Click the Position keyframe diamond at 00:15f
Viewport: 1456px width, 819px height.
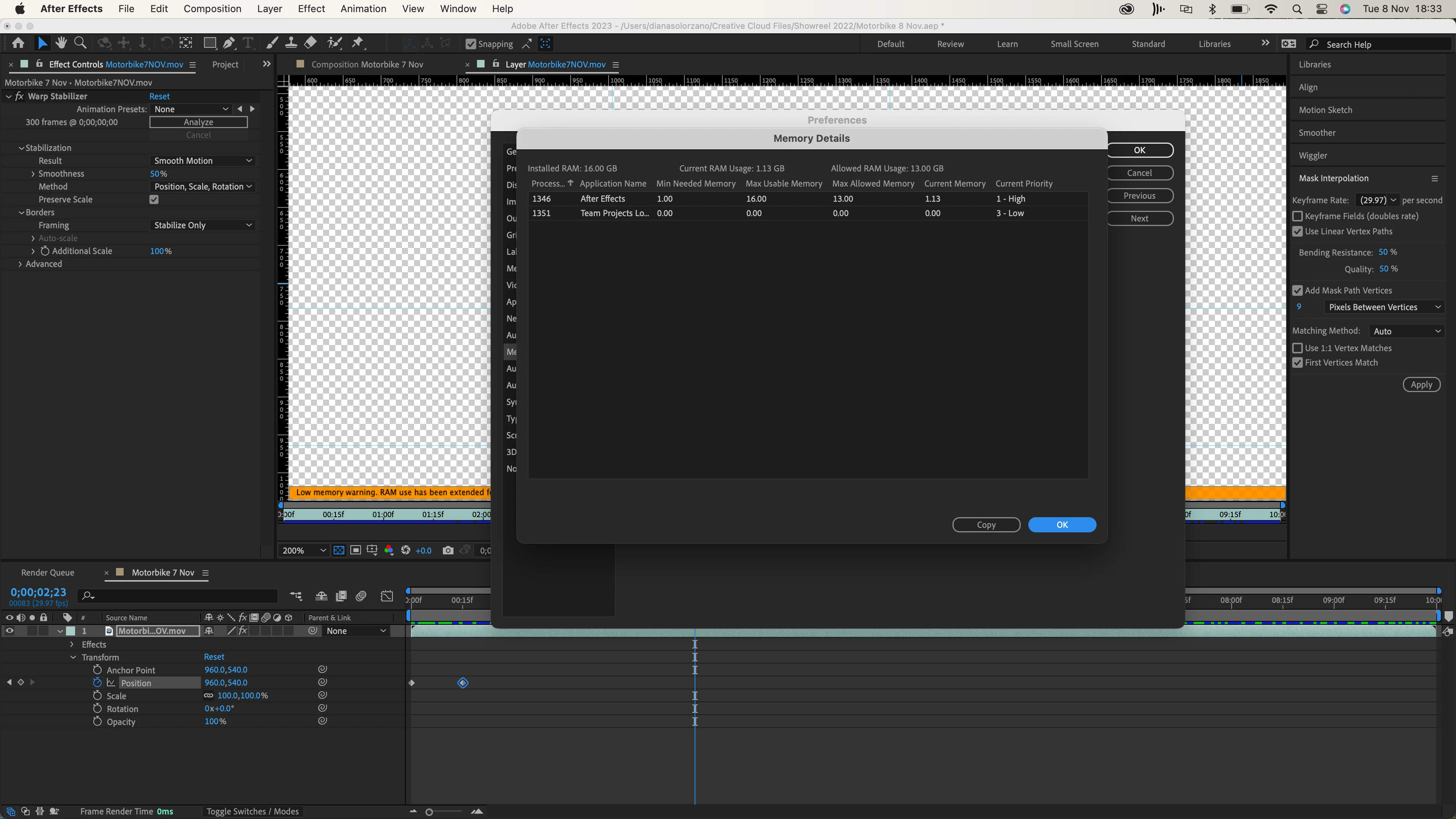pyautogui.click(x=463, y=683)
